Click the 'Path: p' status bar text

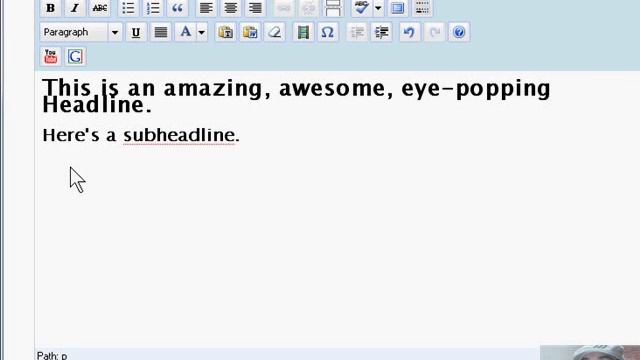(x=52, y=356)
